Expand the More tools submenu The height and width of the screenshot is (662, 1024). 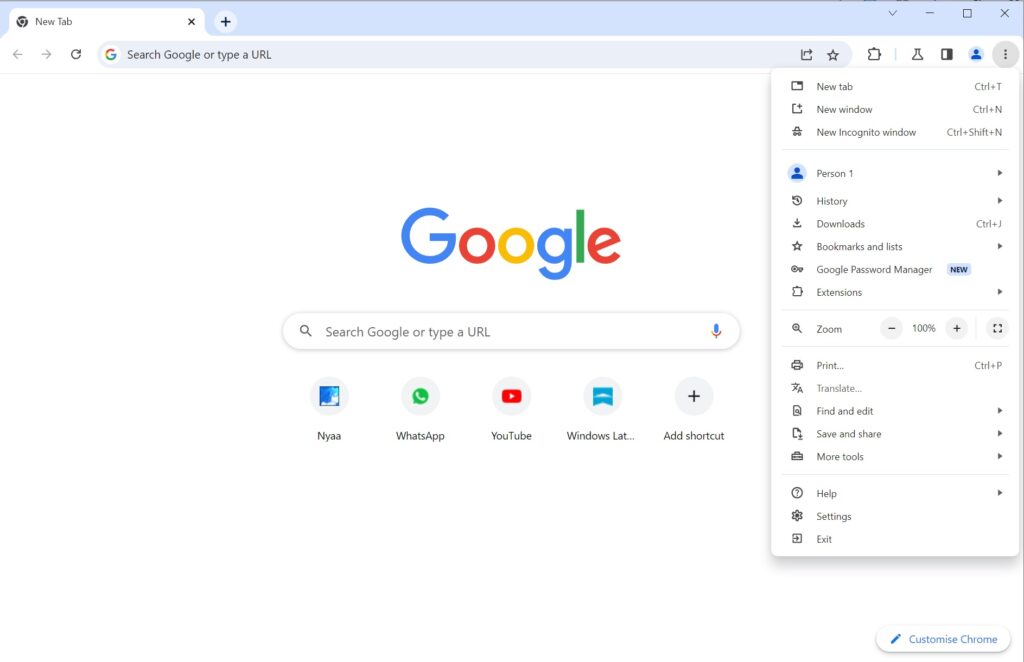click(840, 456)
